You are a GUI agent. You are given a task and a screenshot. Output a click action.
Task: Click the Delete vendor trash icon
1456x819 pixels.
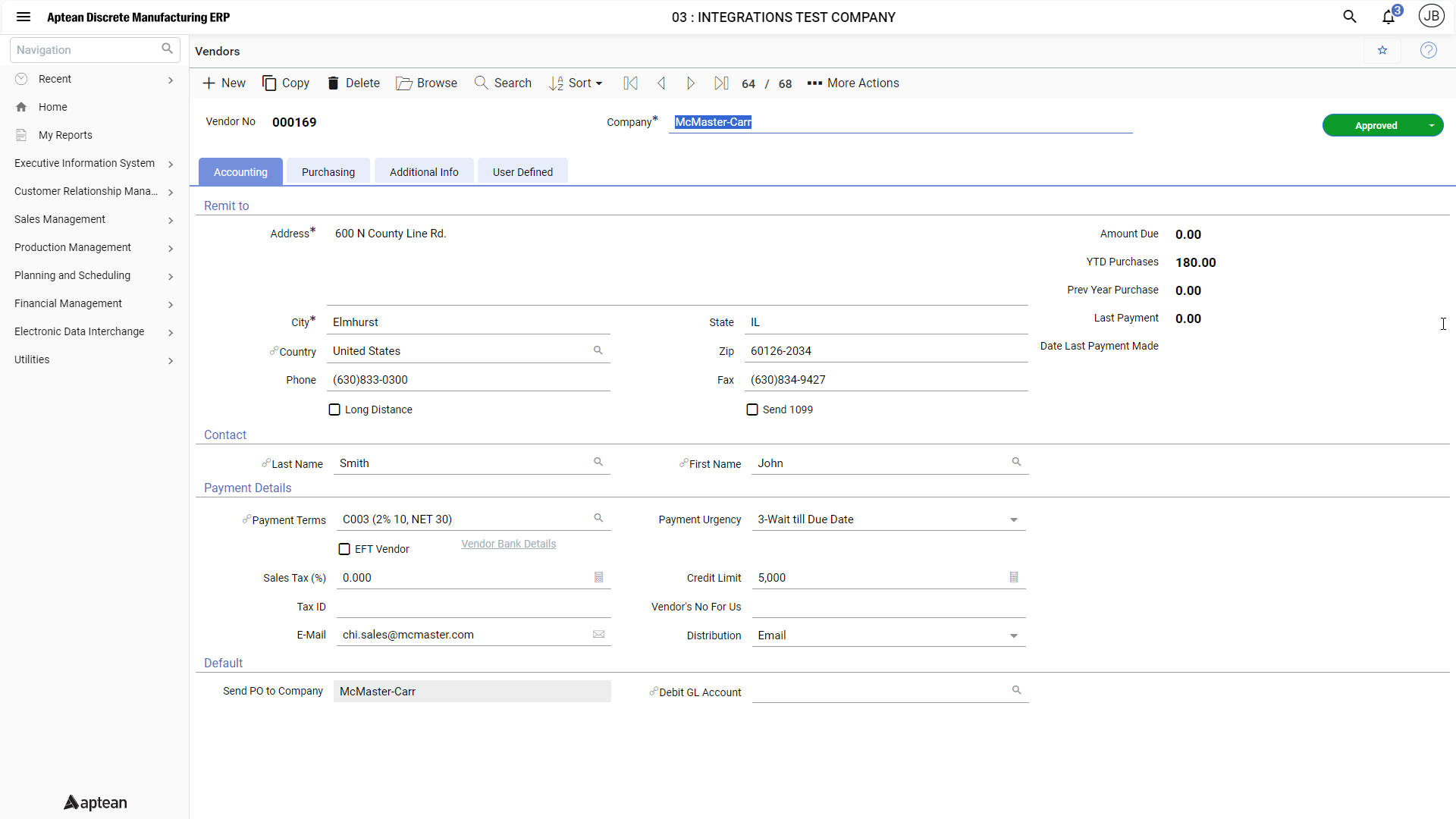[x=334, y=83]
